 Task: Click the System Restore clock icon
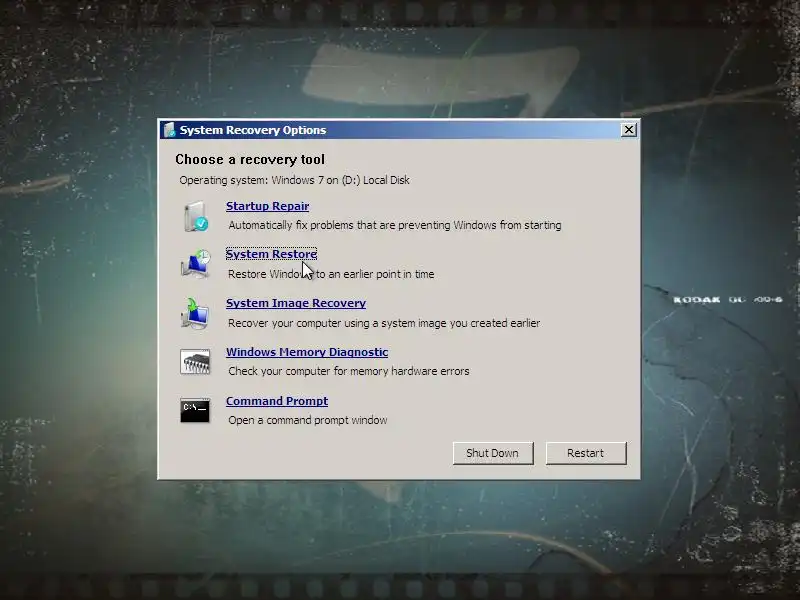195,264
